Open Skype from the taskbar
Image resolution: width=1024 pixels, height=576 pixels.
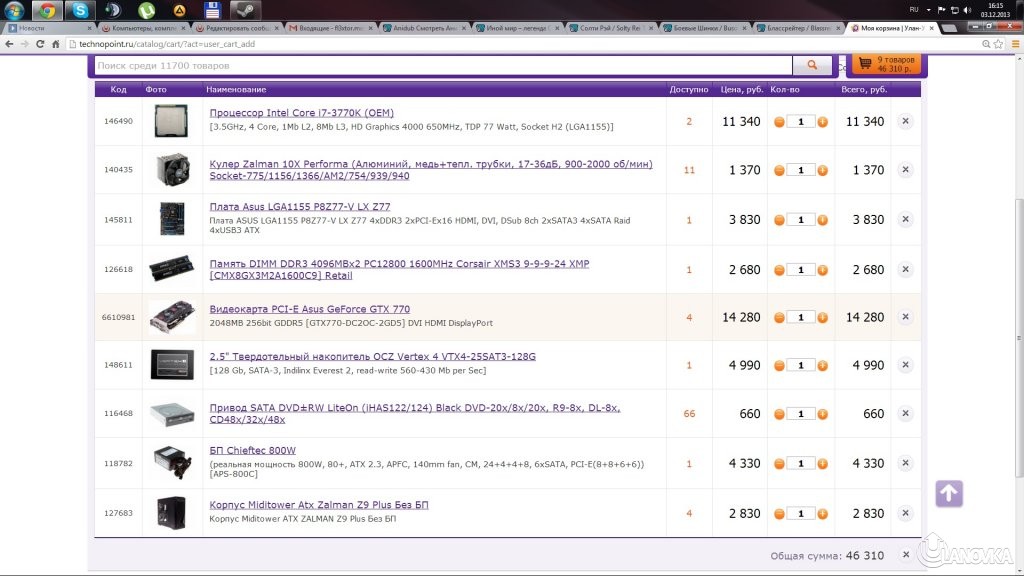tap(80, 11)
